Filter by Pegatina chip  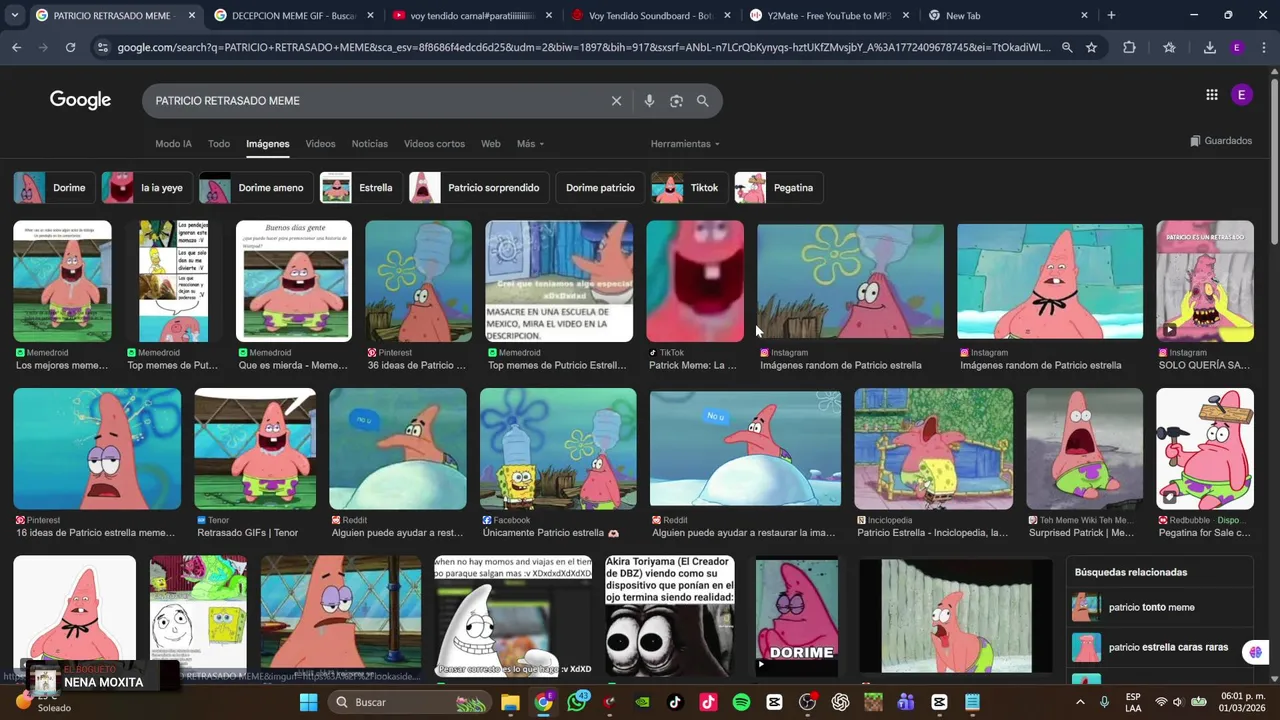pyautogui.click(x=778, y=188)
